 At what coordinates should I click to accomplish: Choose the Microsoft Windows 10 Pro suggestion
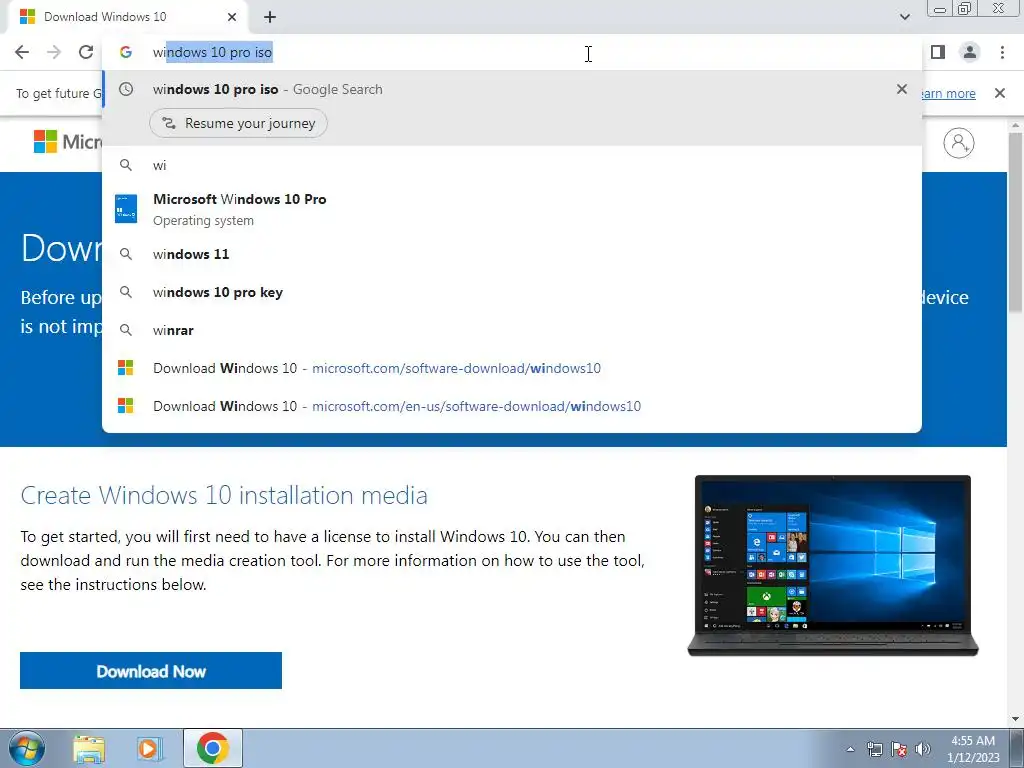tap(512, 209)
